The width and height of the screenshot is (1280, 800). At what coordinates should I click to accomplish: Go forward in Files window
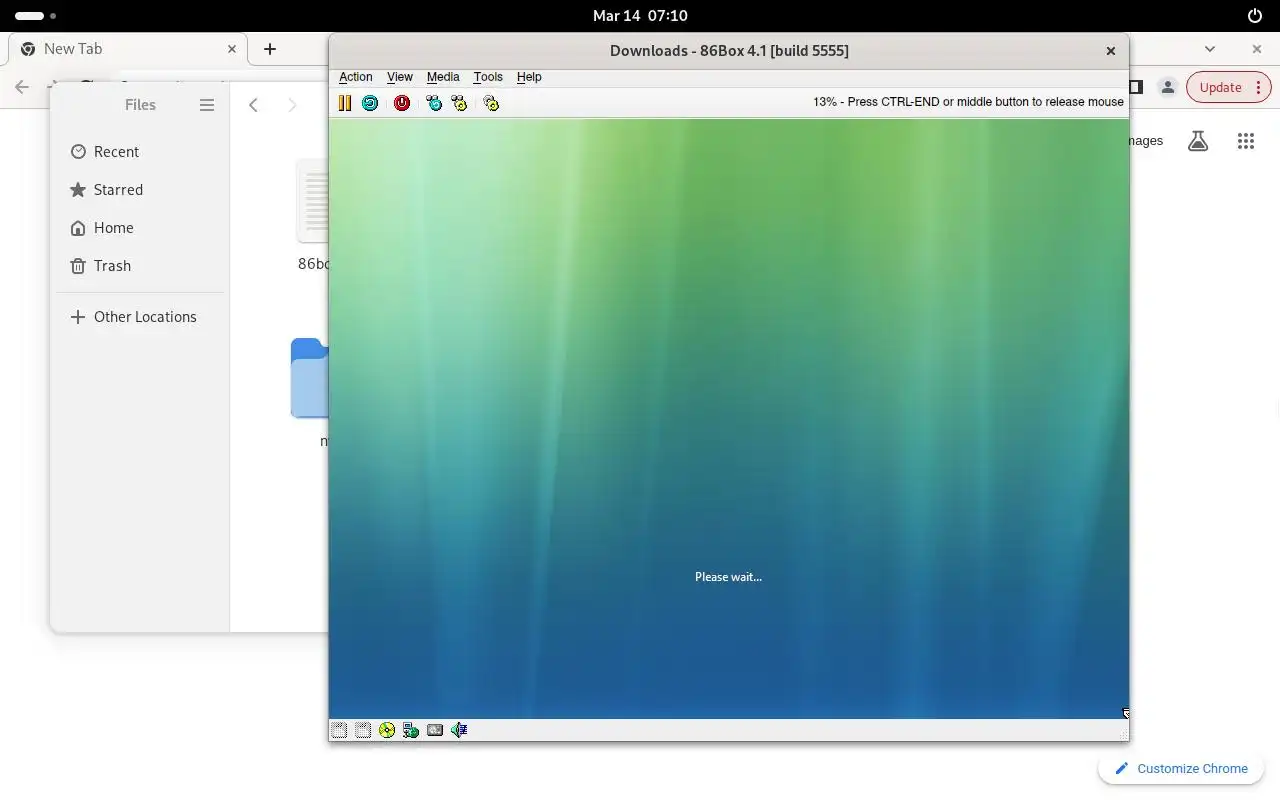292,105
